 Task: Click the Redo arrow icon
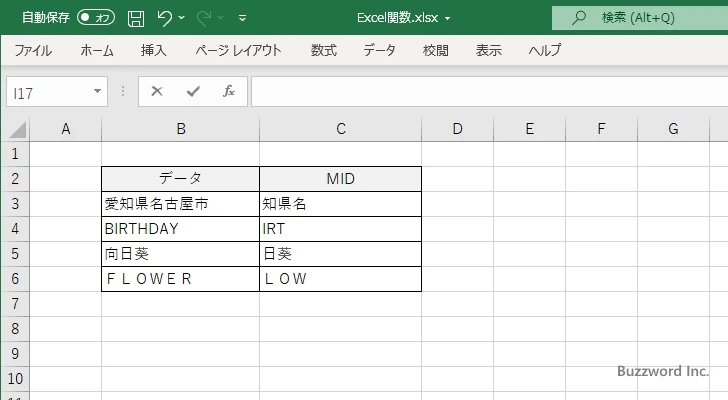pos(205,18)
